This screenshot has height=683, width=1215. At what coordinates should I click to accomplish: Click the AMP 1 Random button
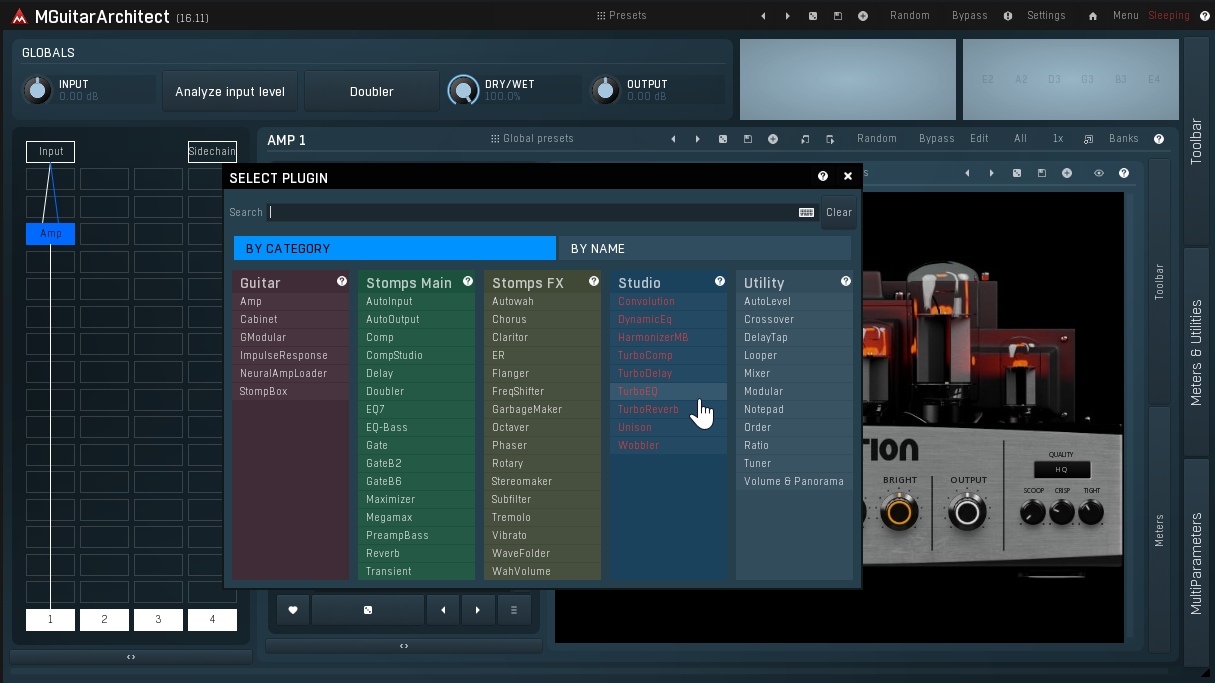tap(877, 139)
